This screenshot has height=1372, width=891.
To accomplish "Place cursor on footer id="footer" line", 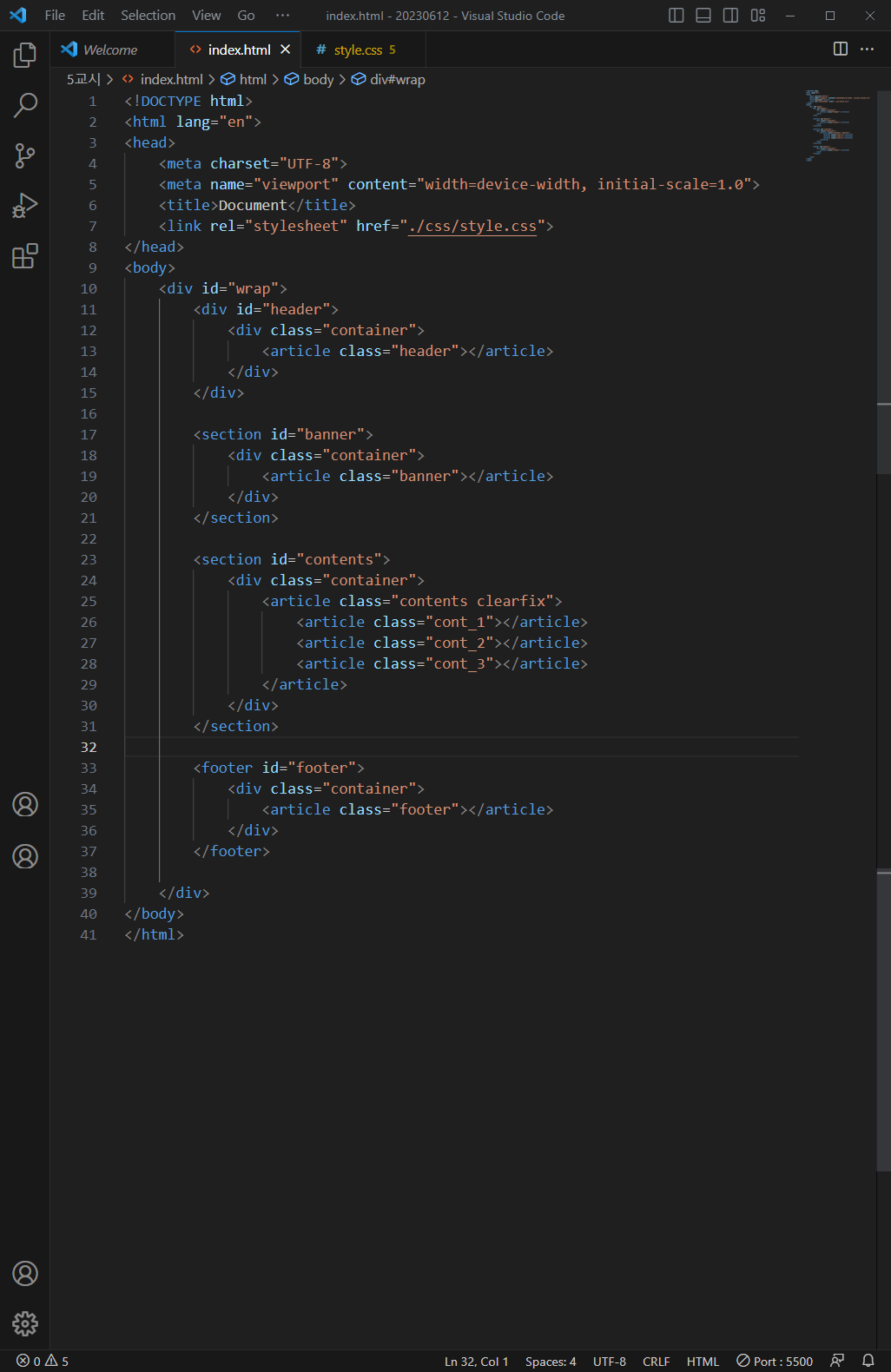I will [x=279, y=768].
